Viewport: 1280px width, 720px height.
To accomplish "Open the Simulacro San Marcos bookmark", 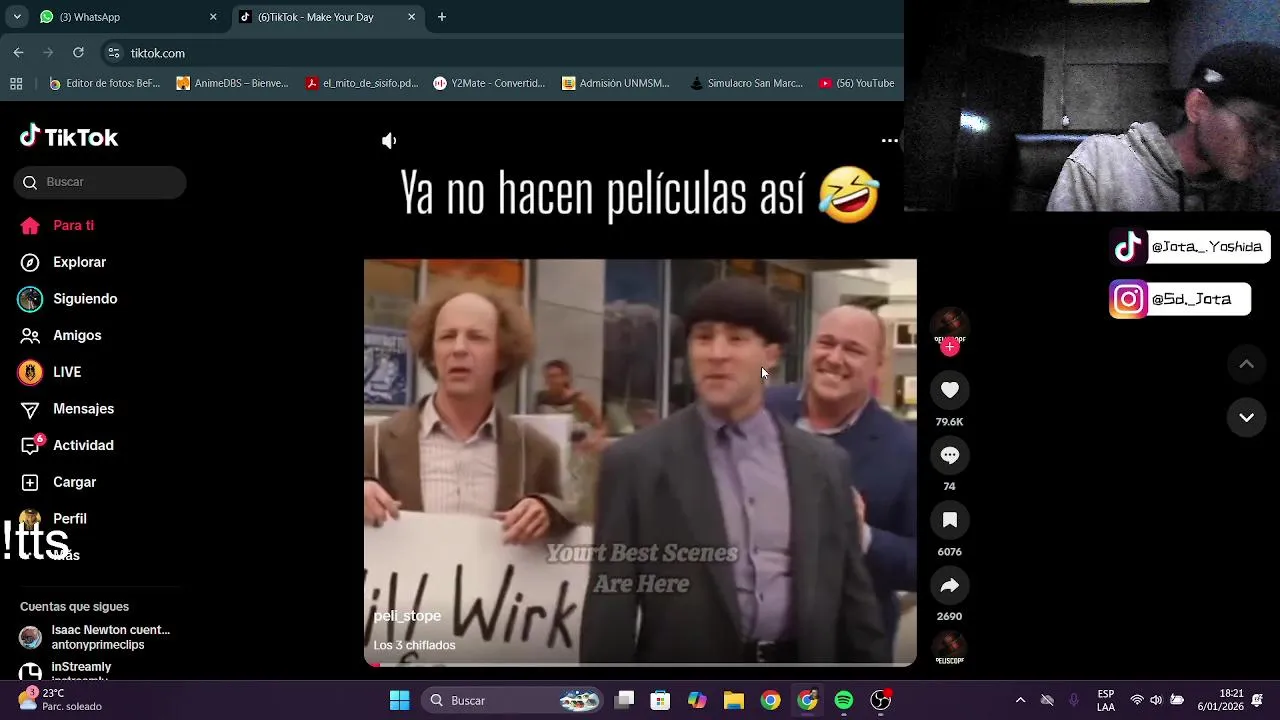I will pos(747,83).
